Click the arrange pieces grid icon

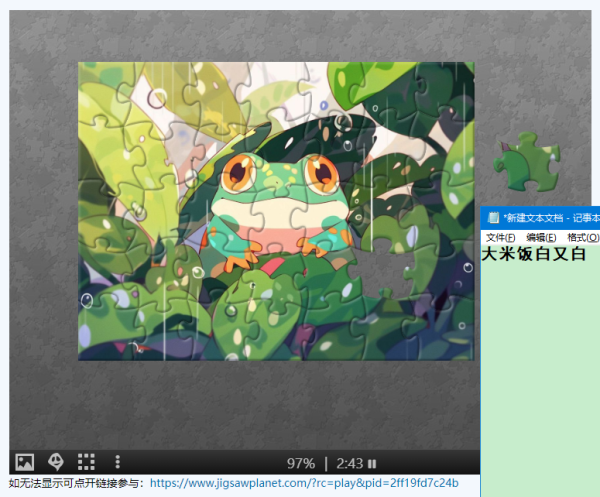(x=87, y=462)
